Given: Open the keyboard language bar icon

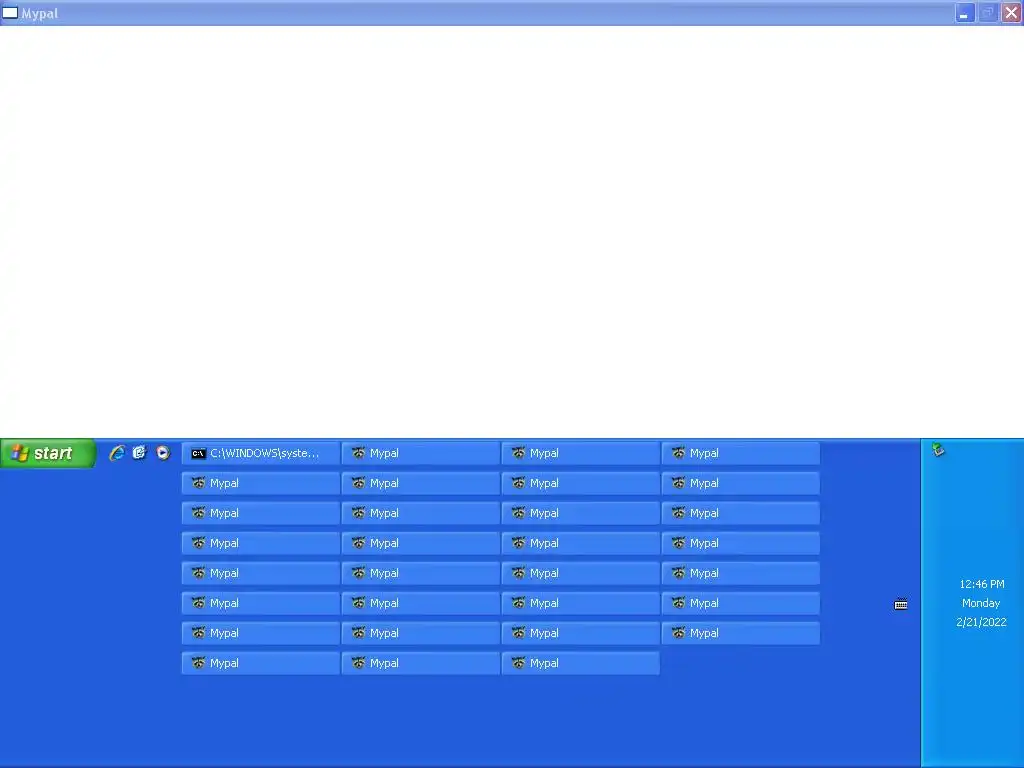Looking at the screenshot, I should (x=901, y=604).
